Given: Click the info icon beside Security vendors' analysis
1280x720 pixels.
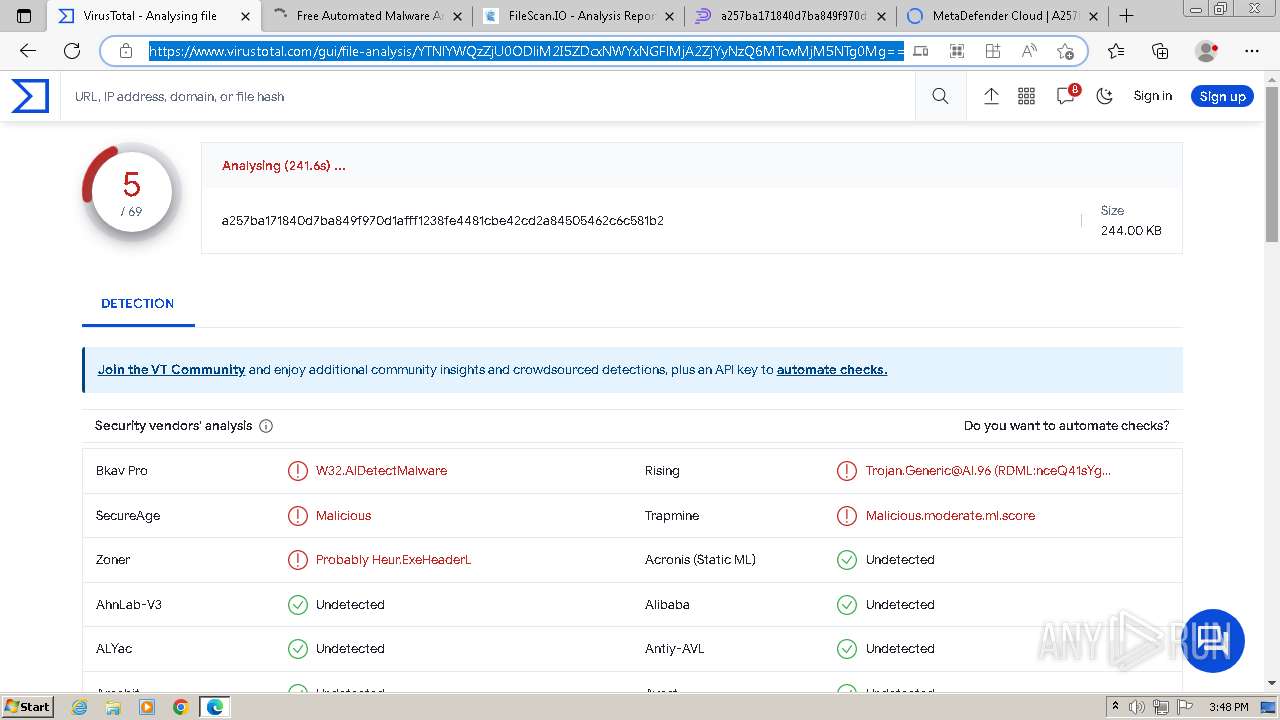Looking at the screenshot, I should click(x=266, y=426).
